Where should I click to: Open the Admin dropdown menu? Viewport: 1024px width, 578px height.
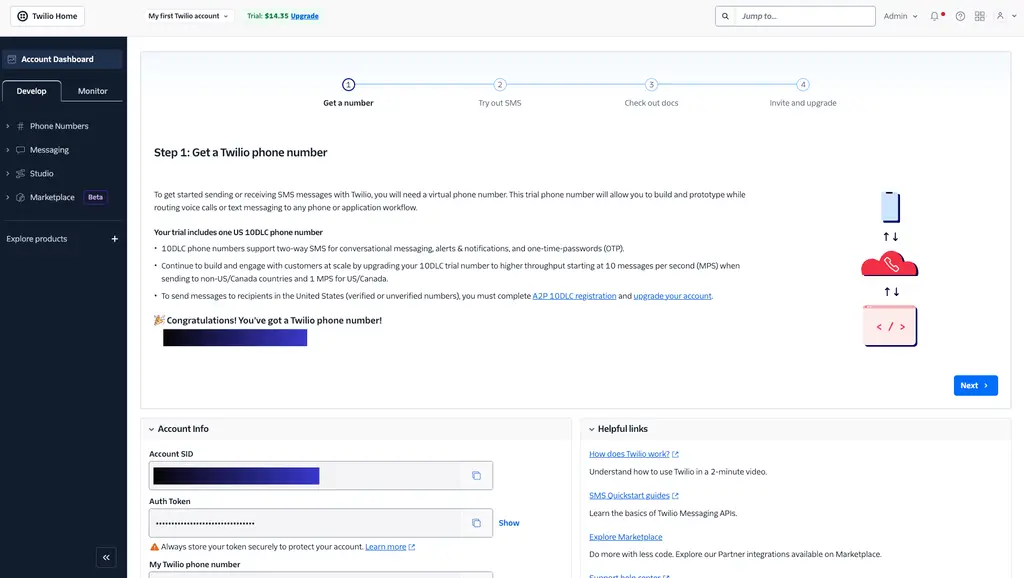click(x=901, y=16)
